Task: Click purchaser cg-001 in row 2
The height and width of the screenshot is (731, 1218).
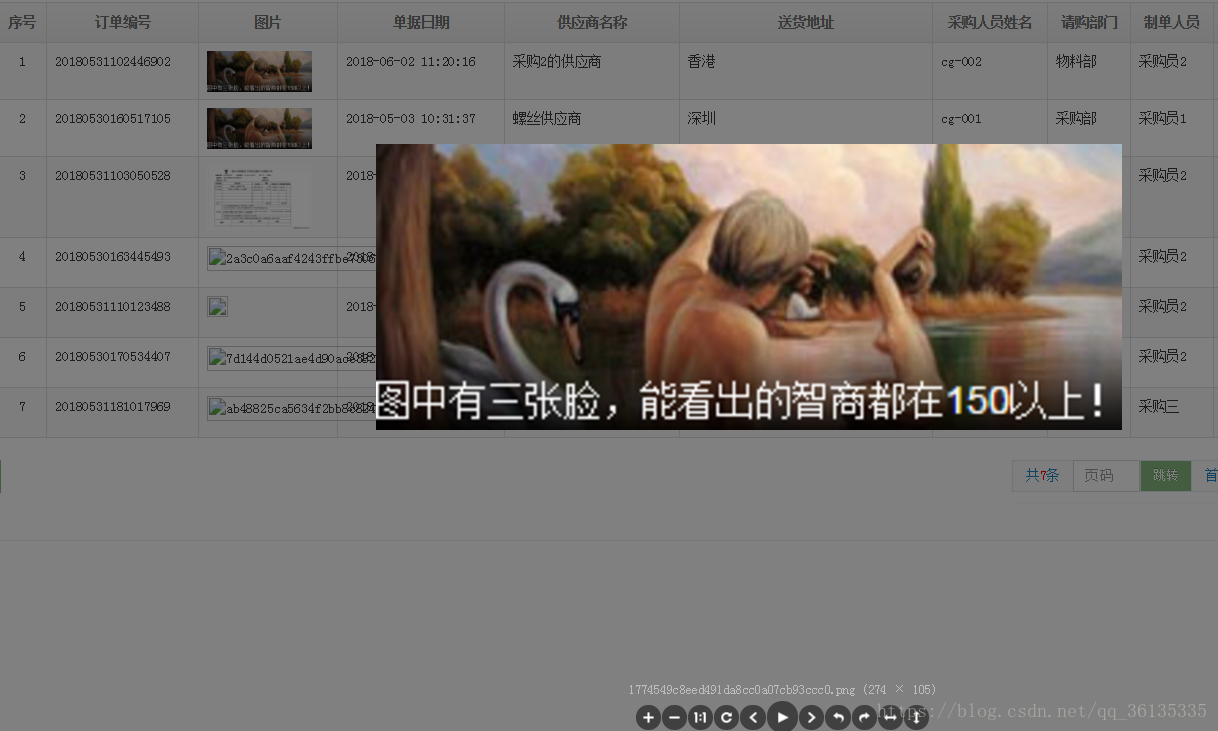Action: point(962,119)
